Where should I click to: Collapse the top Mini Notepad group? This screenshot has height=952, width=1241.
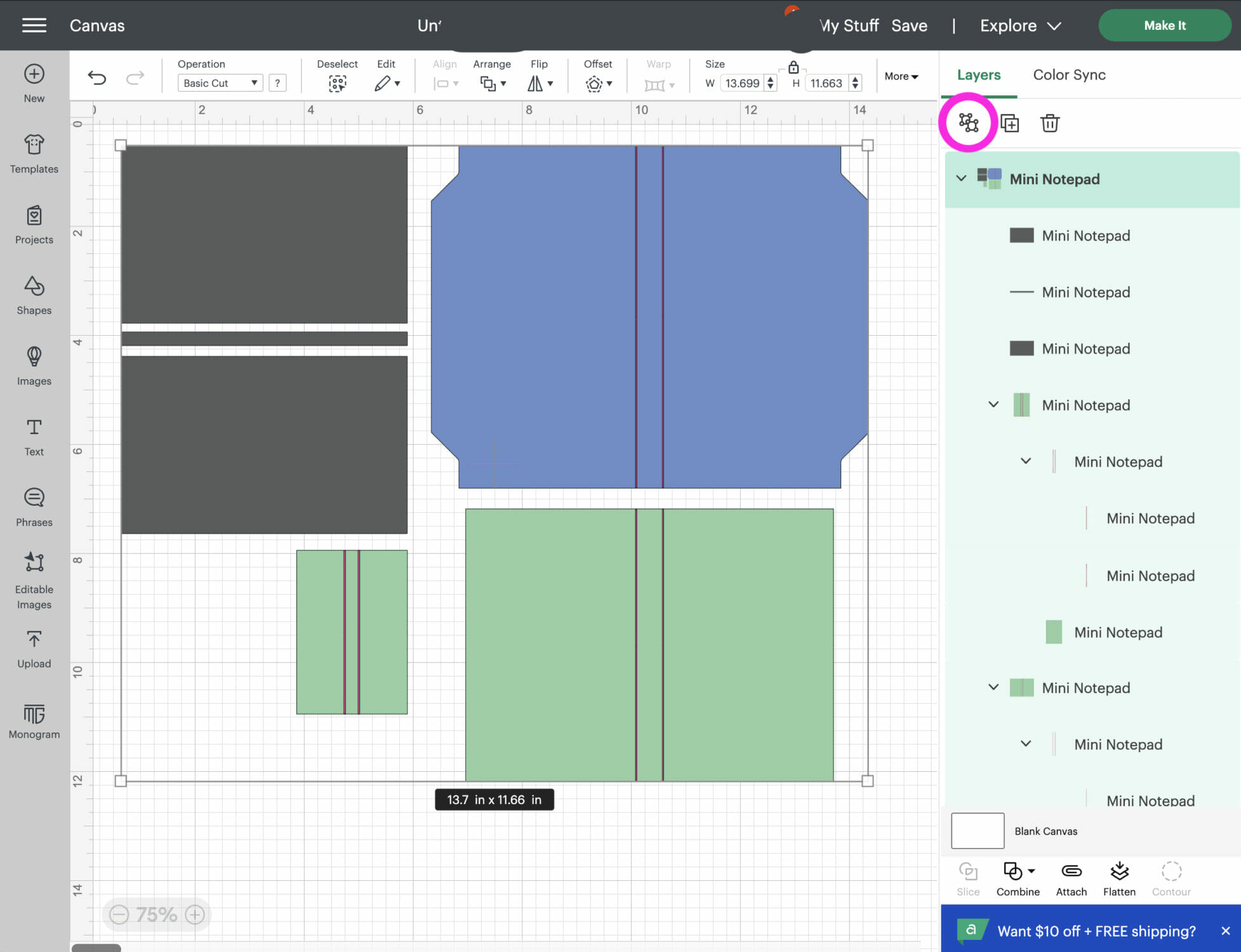(961, 178)
